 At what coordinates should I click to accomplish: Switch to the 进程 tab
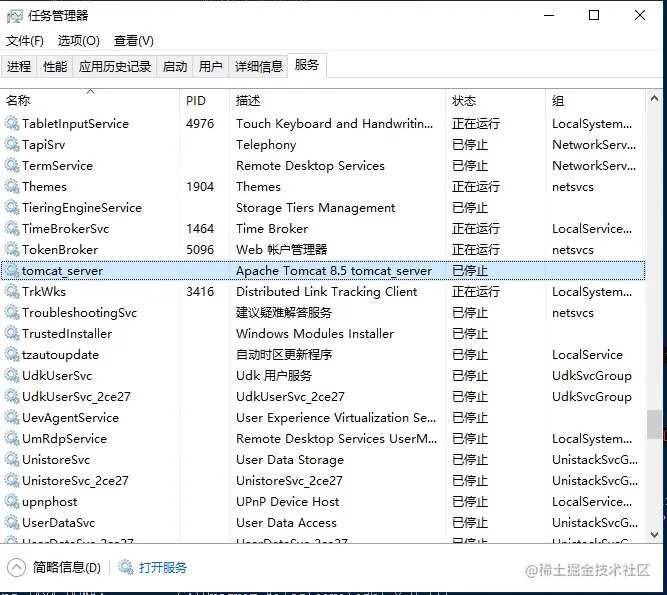19,66
